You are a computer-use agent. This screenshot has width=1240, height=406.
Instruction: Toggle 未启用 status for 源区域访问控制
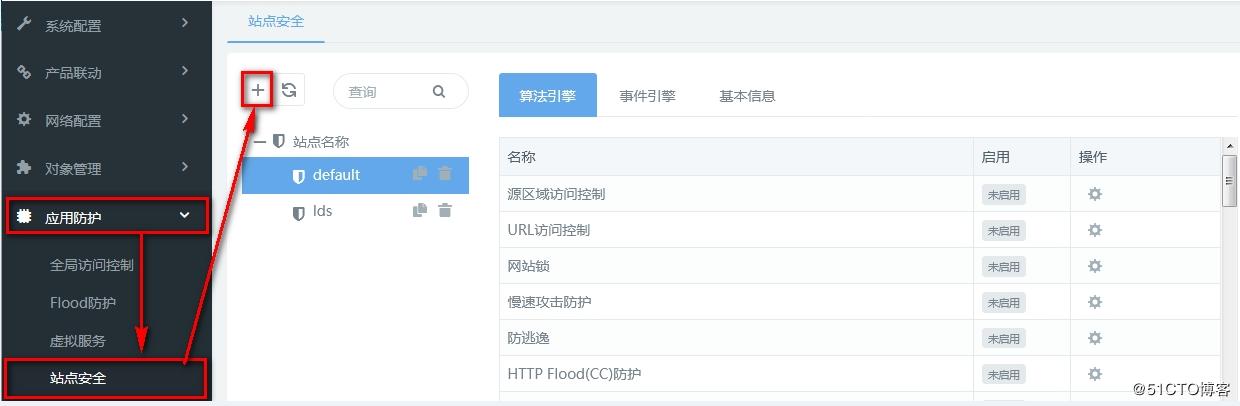coord(1004,195)
